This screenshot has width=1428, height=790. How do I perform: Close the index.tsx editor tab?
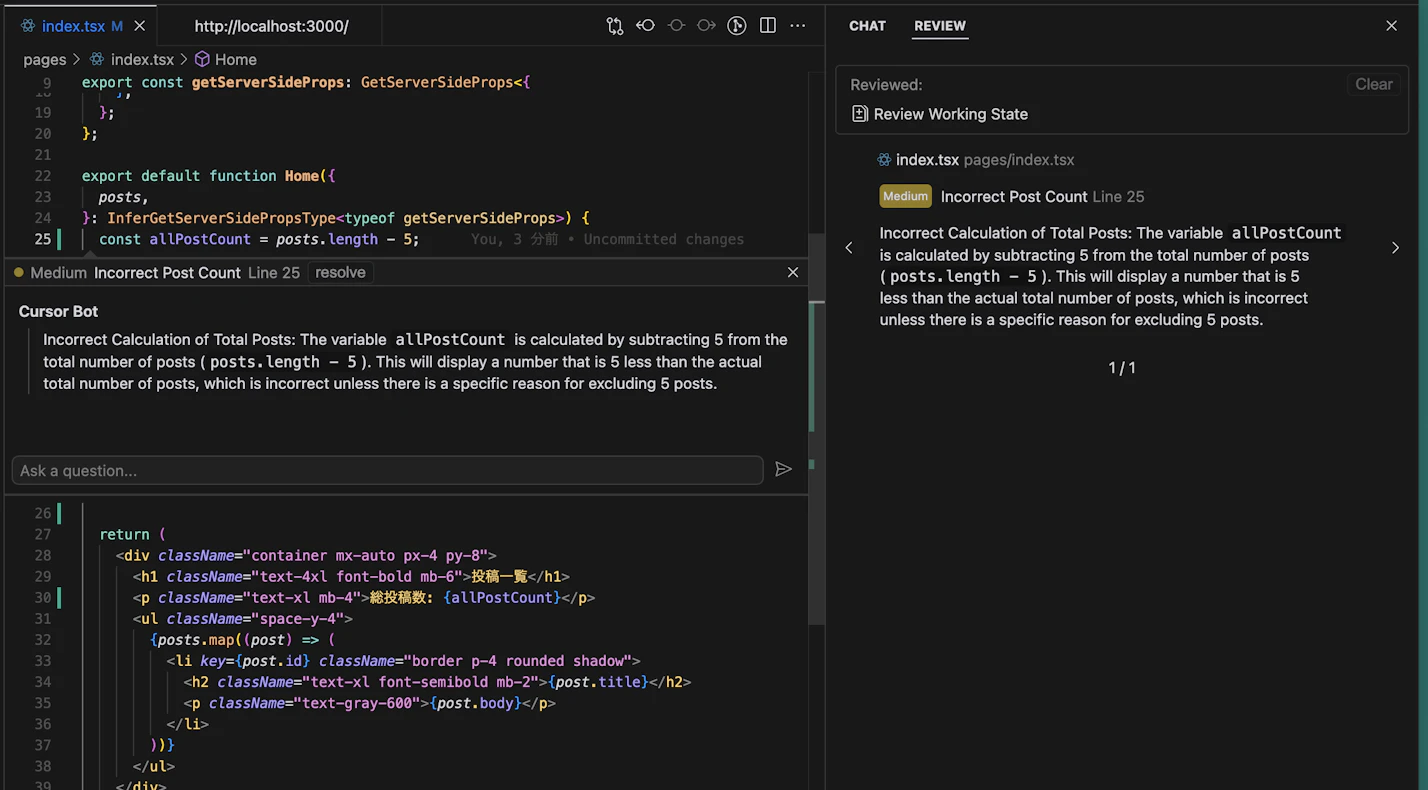point(139,26)
